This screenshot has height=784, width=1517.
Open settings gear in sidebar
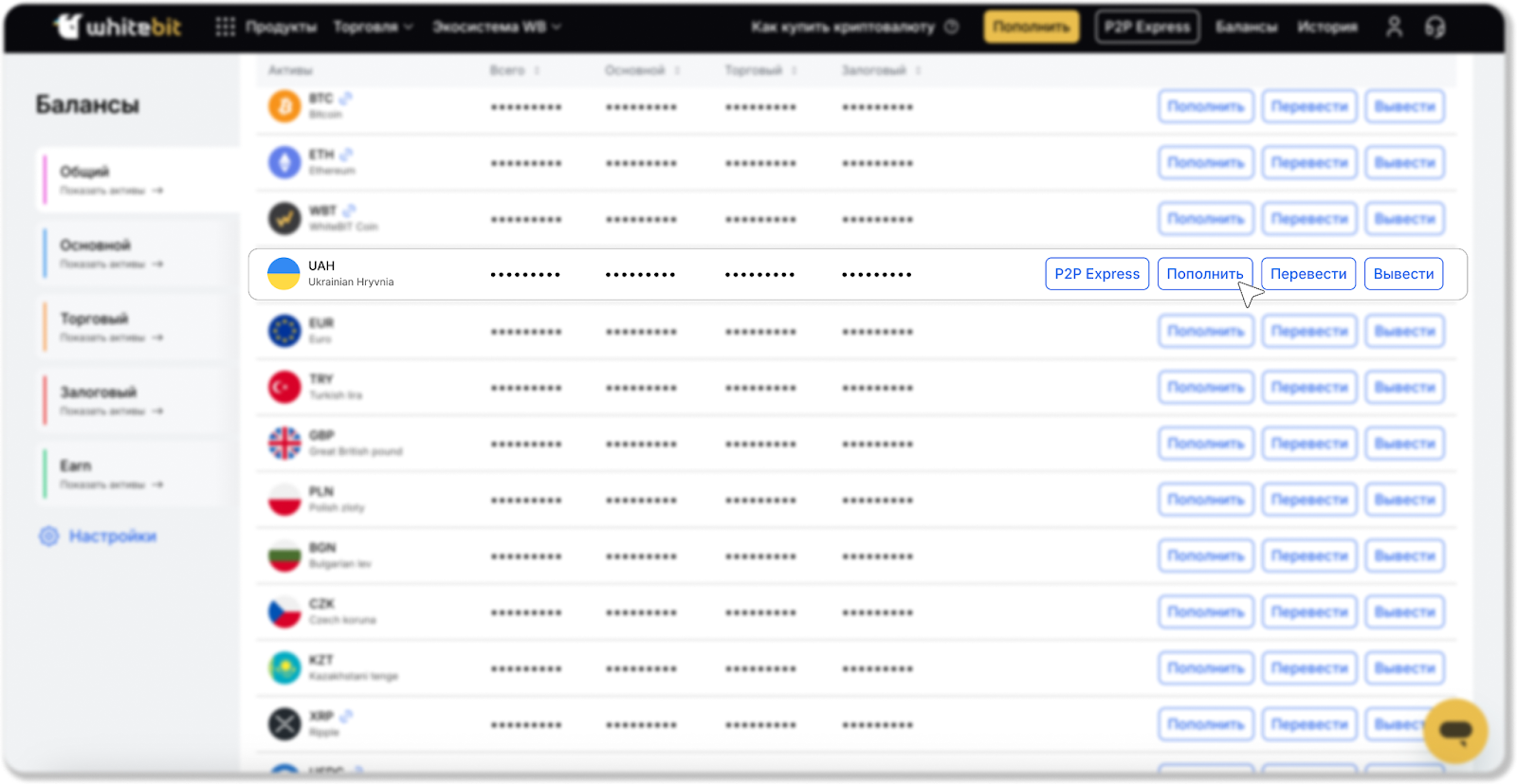coord(49,537)
